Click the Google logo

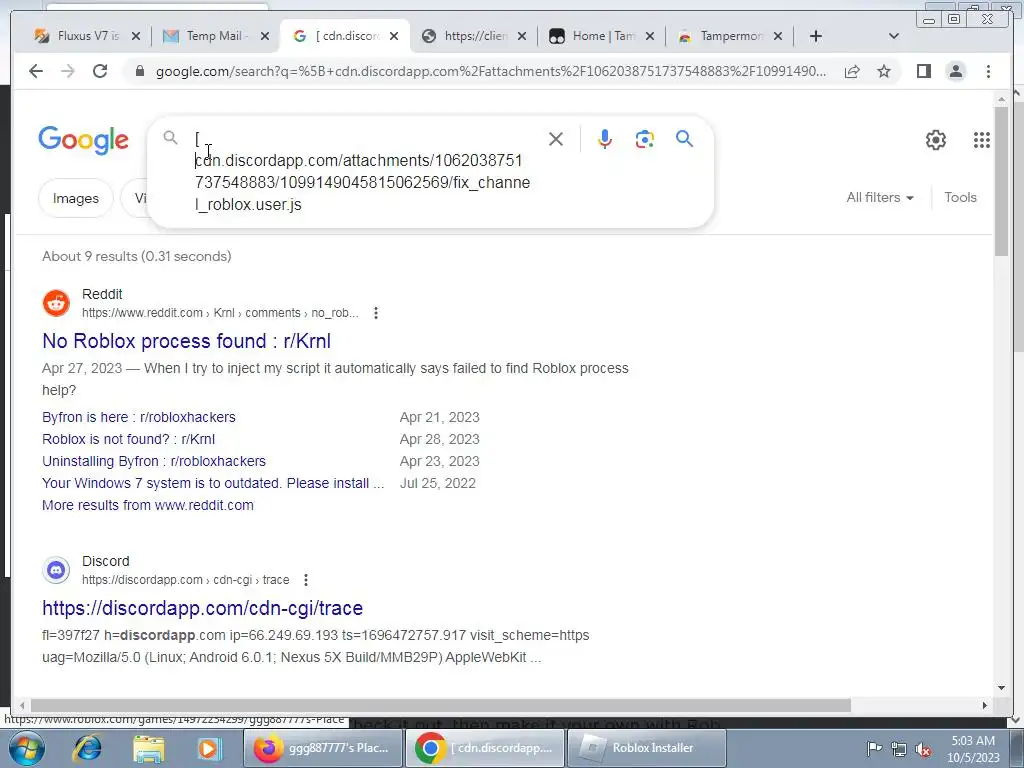pyautogui.click(x=84, y=140)
